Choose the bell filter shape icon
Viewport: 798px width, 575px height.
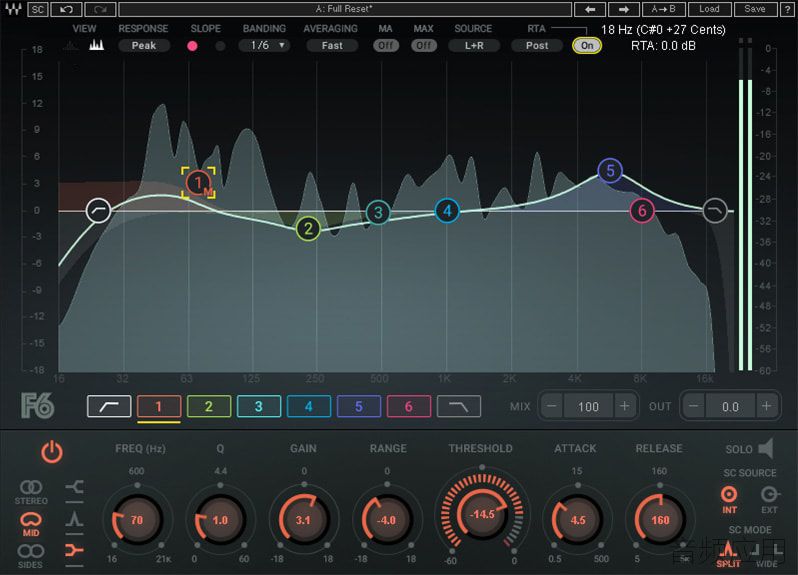[74, 519]
